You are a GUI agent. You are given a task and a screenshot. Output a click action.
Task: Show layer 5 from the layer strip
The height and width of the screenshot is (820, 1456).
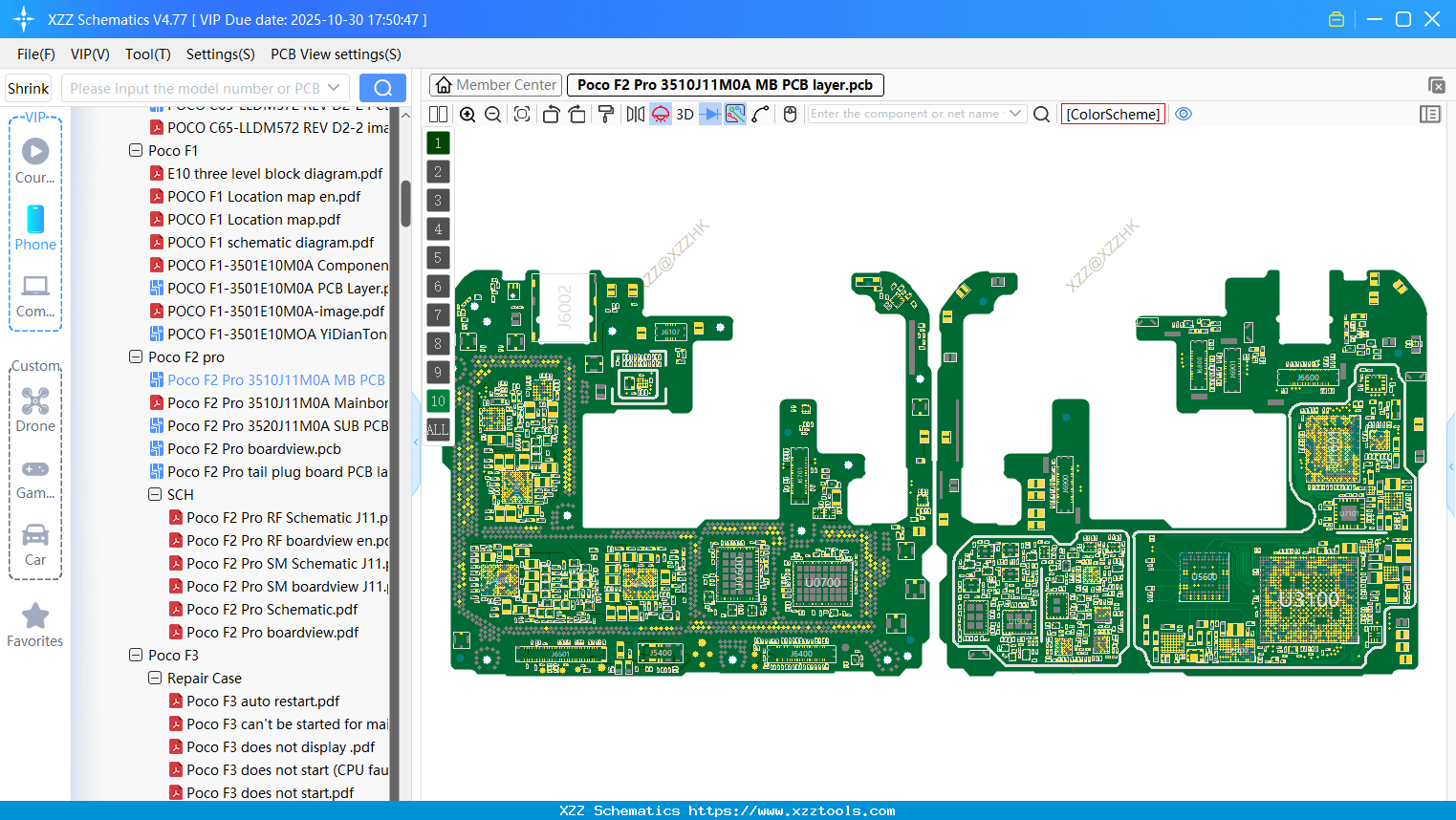pos(438,257)
